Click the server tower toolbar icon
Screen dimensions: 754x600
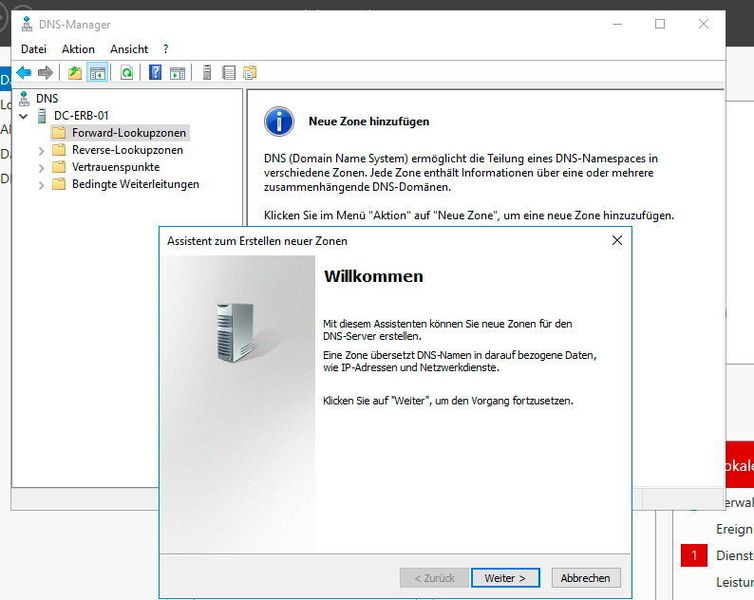pos(207,72)
